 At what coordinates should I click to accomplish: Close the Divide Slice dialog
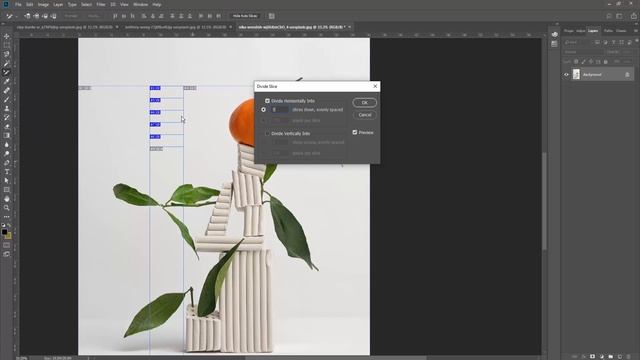tap(375, 86)
